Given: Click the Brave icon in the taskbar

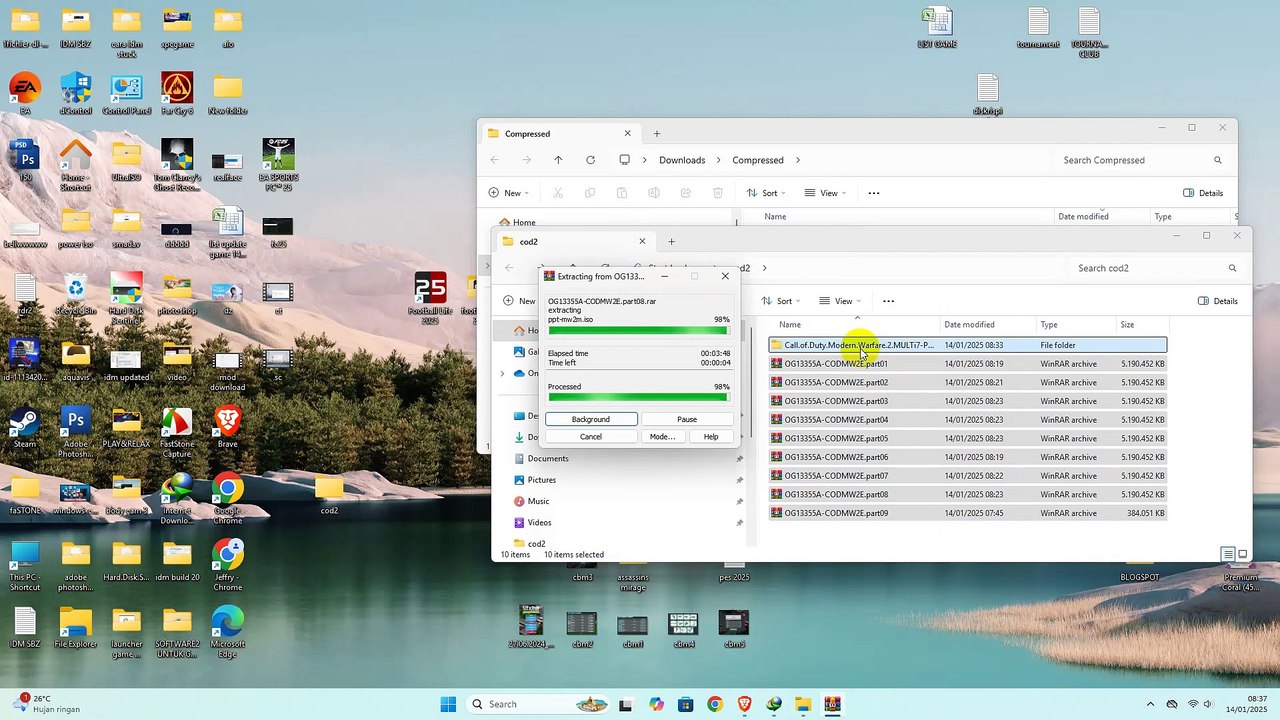Looking at the screenshot, I should click(744, 704).
